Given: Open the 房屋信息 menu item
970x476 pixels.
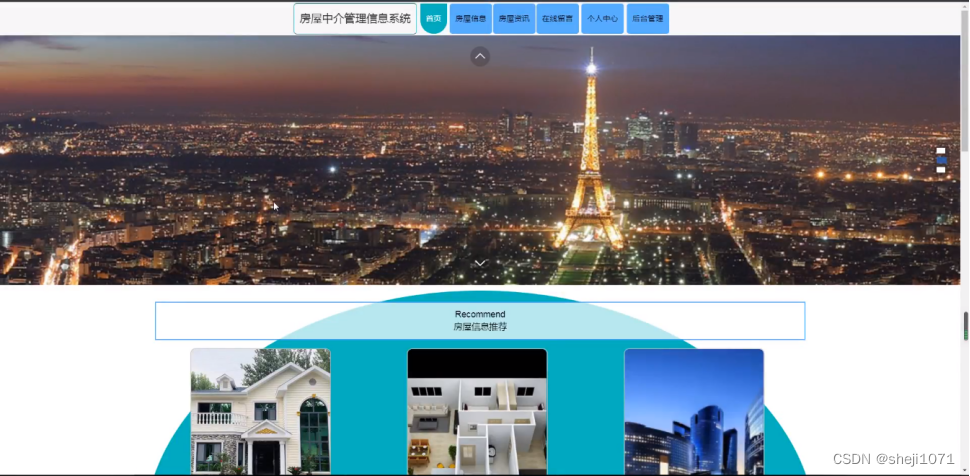Looking at the screenshot, I should click(471, 19).
